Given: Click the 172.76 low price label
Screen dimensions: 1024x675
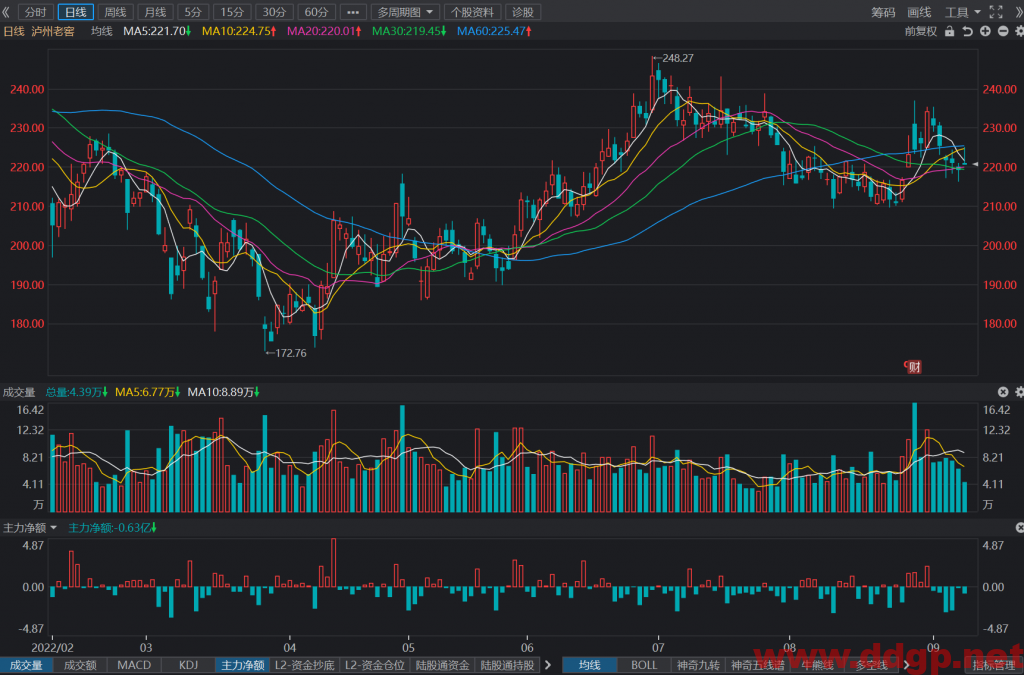Looking at the screenshot, I should click(291, 353).
